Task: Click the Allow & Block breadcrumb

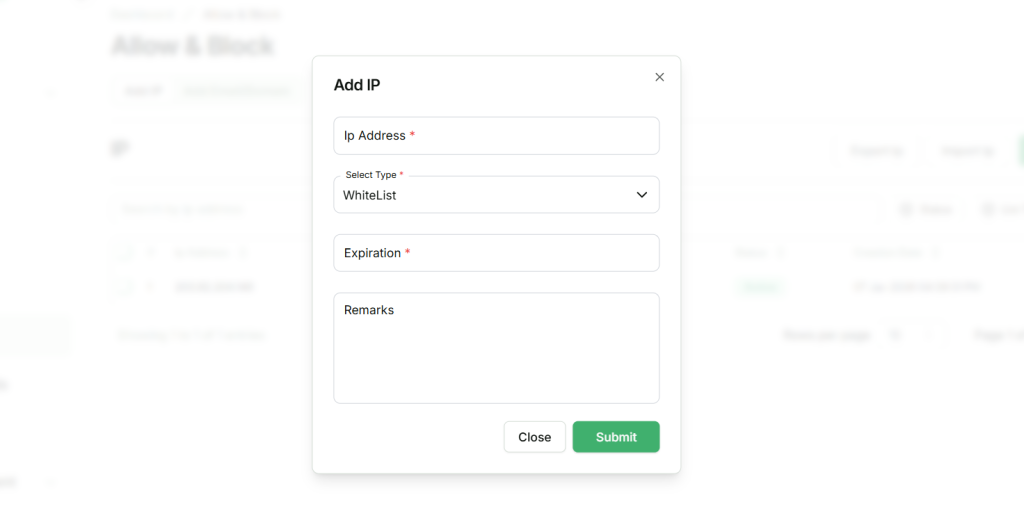Action: (242, 14)
